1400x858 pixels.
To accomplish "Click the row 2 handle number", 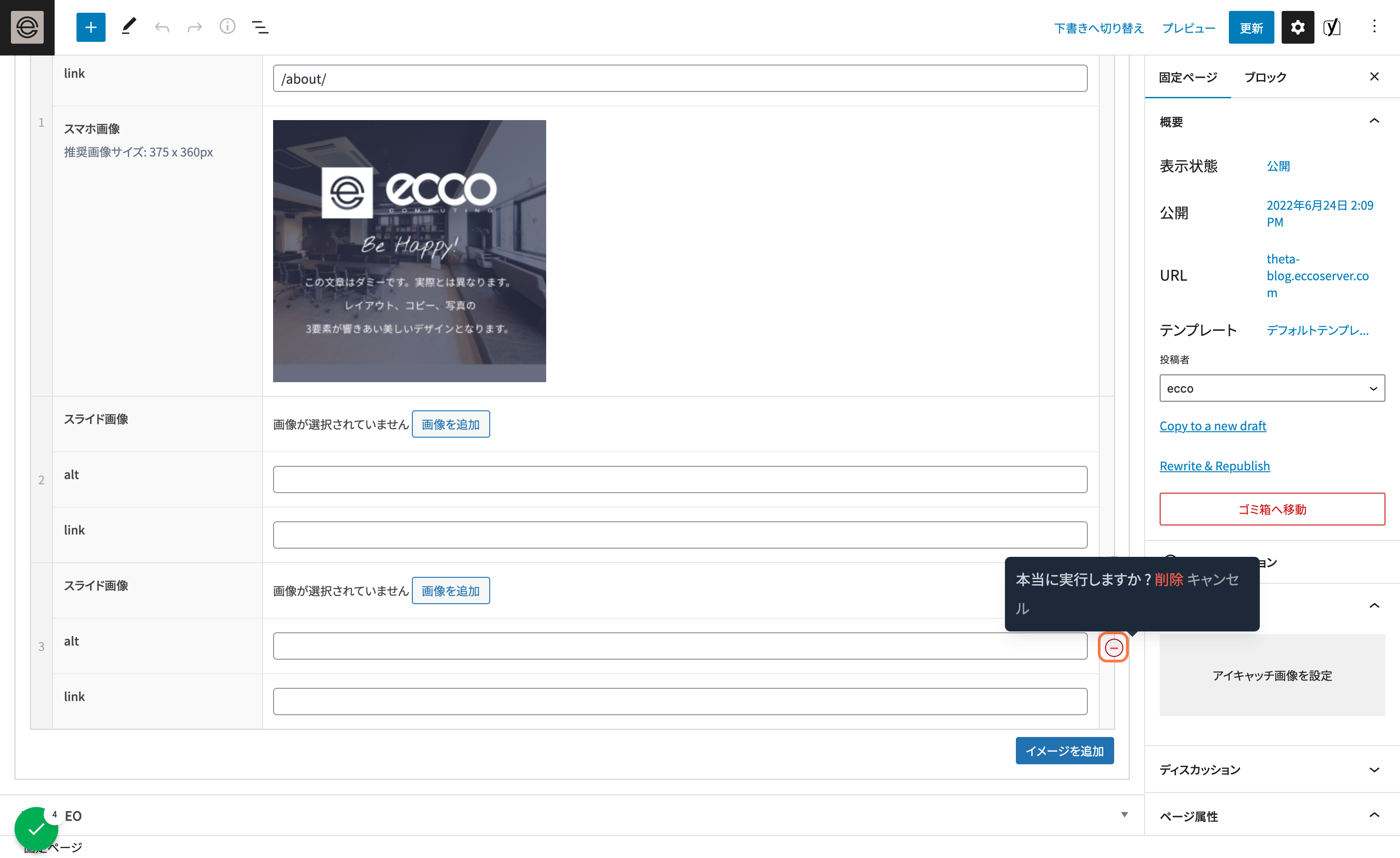I will 41,480.
